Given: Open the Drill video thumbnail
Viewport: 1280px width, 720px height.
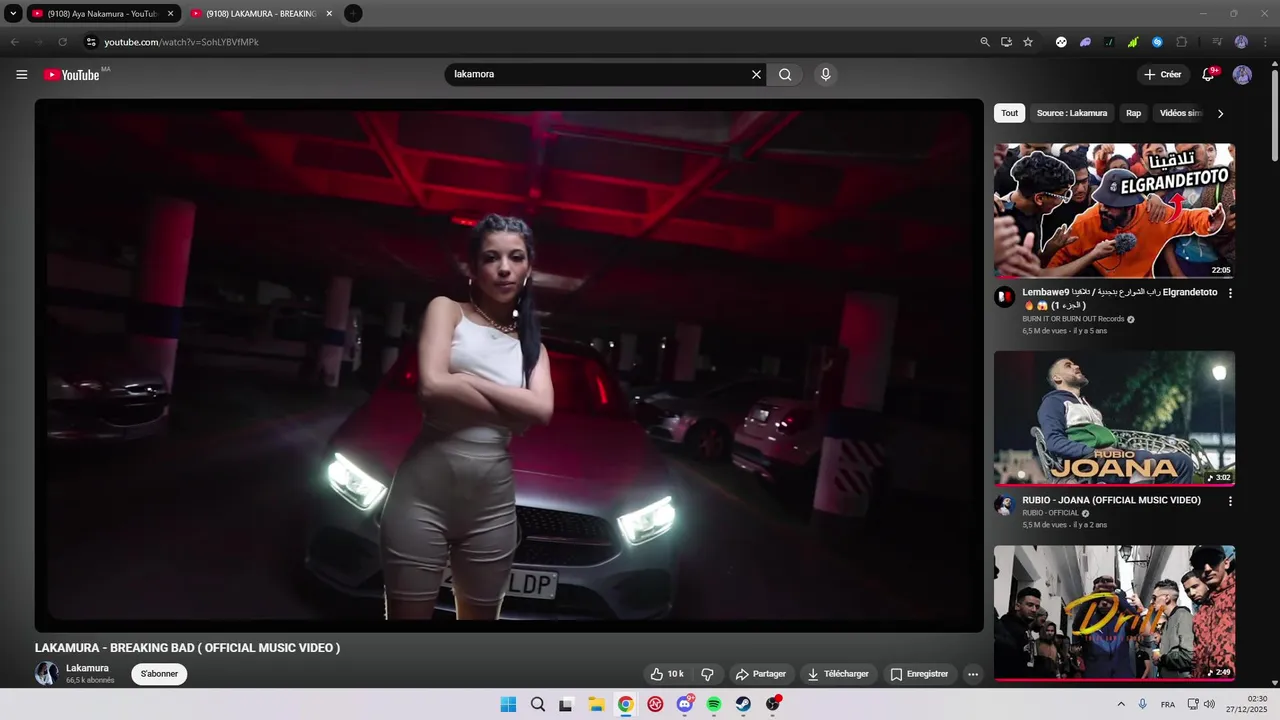Looking at the screenshot, I should point(1114,613).
